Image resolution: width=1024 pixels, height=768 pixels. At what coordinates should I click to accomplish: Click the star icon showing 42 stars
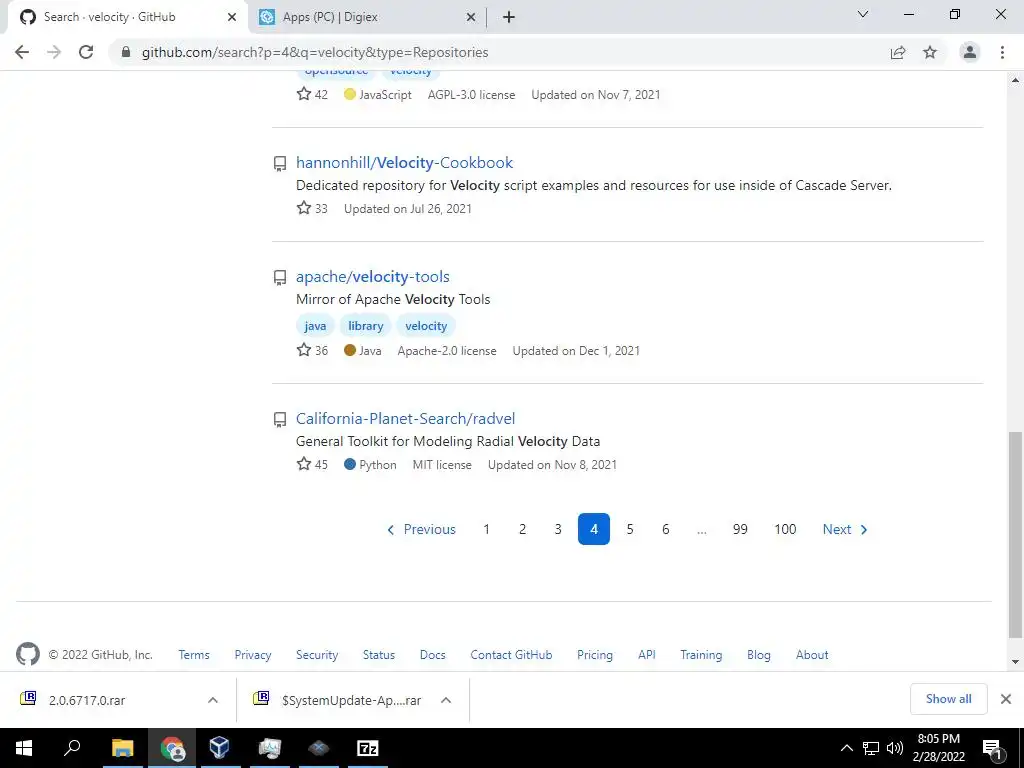pyautogui.click(x=304, y=94)
